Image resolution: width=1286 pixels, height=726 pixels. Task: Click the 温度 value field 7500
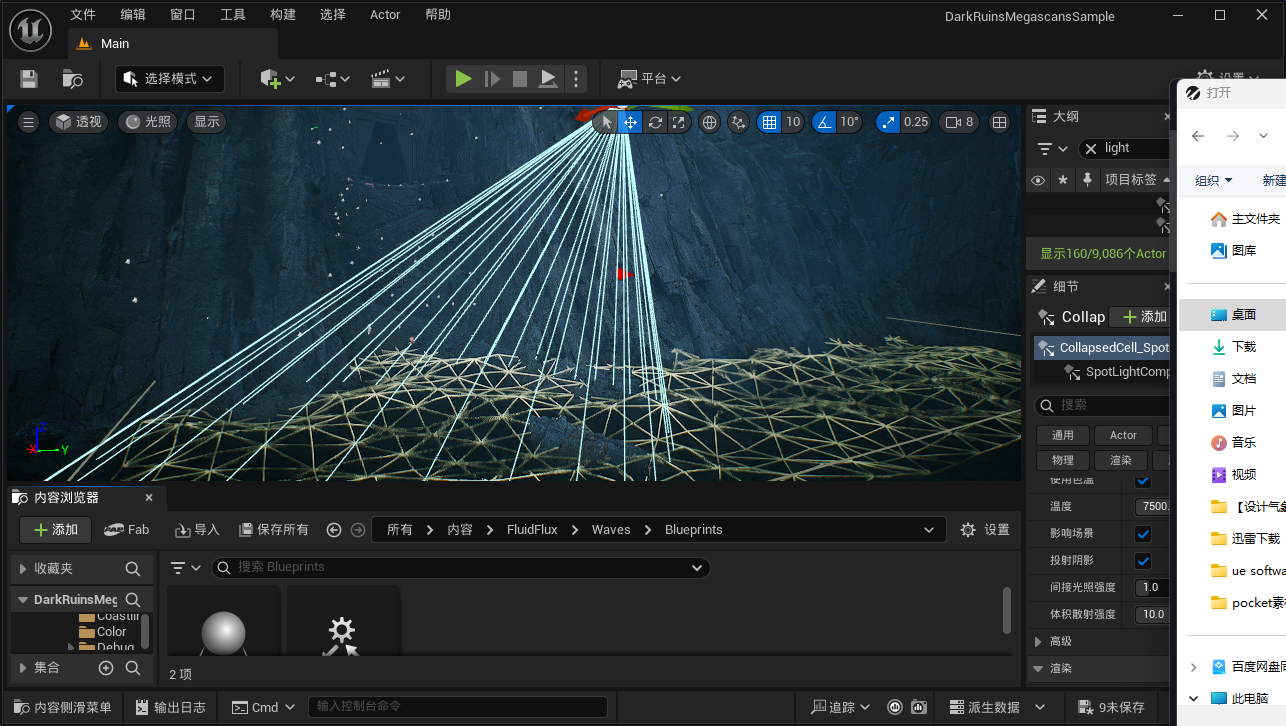pyautogui.click(x=1152, y=507)
